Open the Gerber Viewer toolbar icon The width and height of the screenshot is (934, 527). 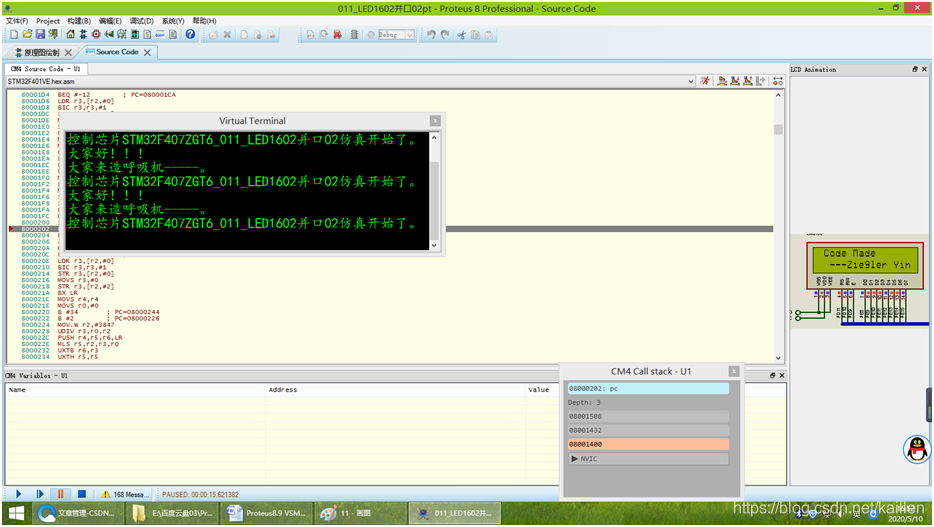[x=122, y=35]
